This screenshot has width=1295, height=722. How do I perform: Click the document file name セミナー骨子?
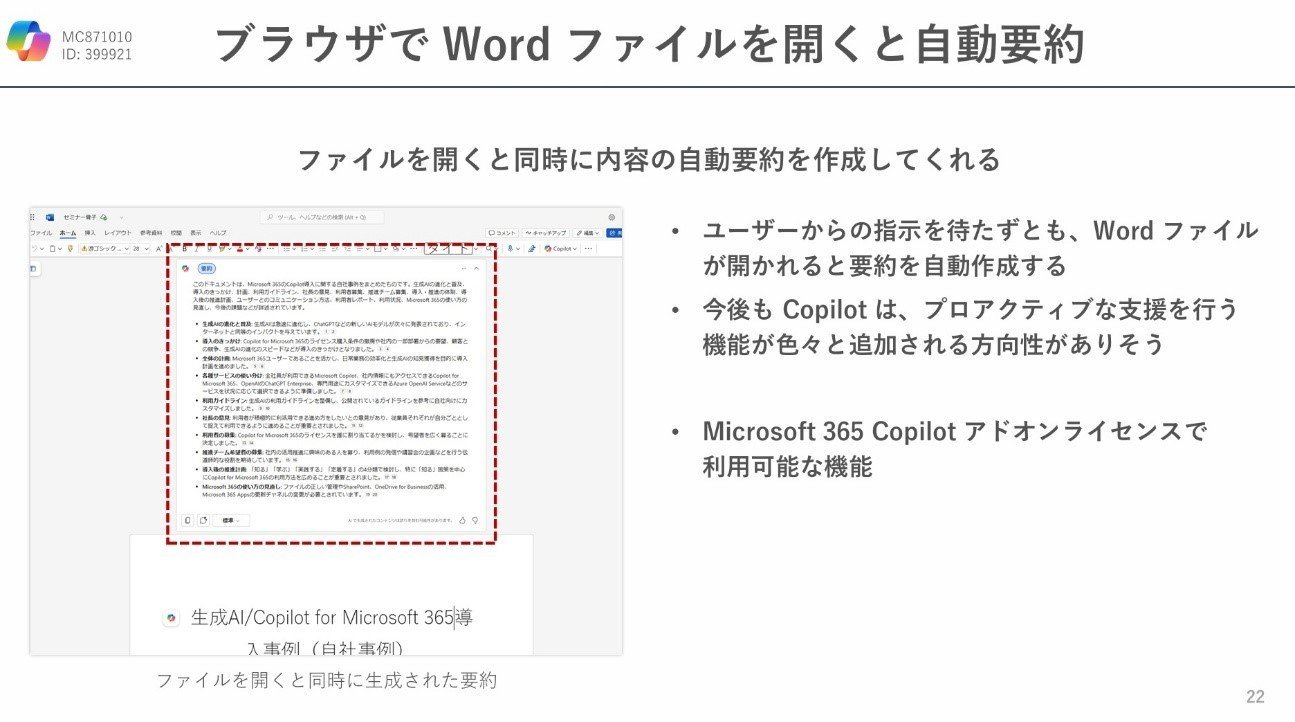tap(78, 217)
